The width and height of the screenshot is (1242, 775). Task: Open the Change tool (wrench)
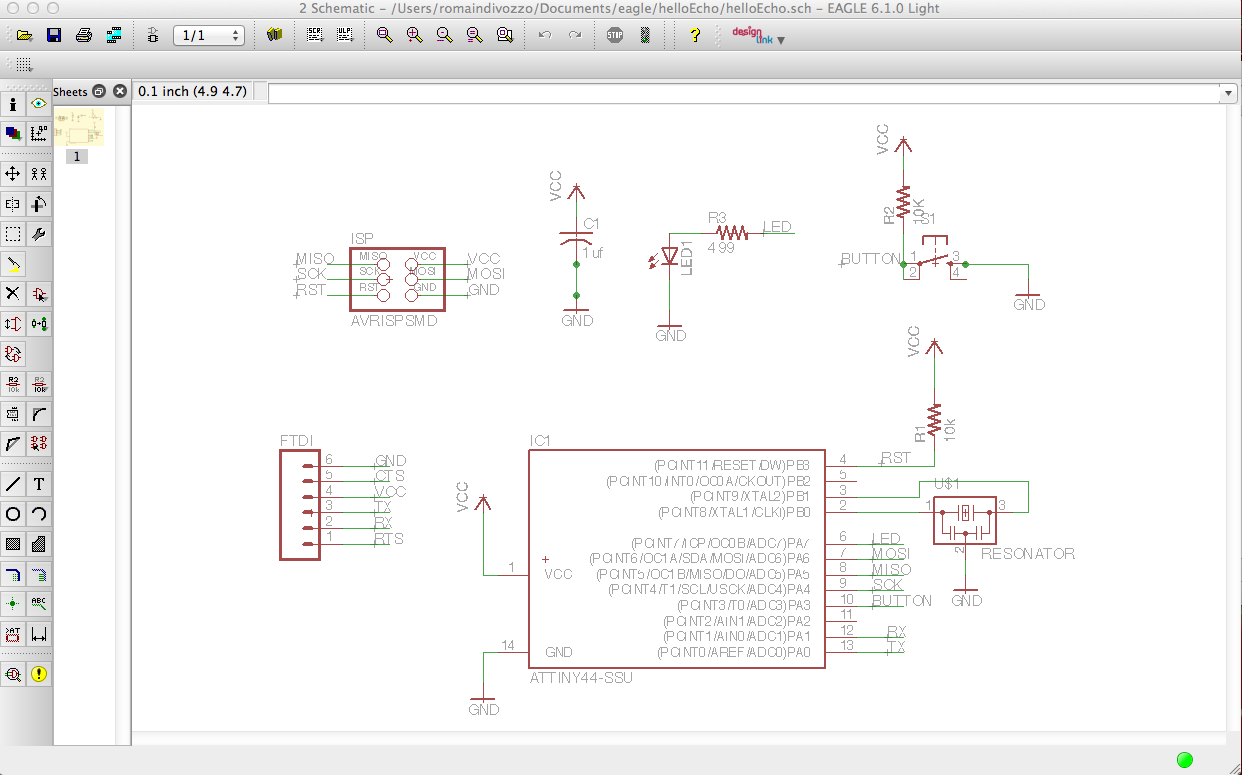coord(39,234)
